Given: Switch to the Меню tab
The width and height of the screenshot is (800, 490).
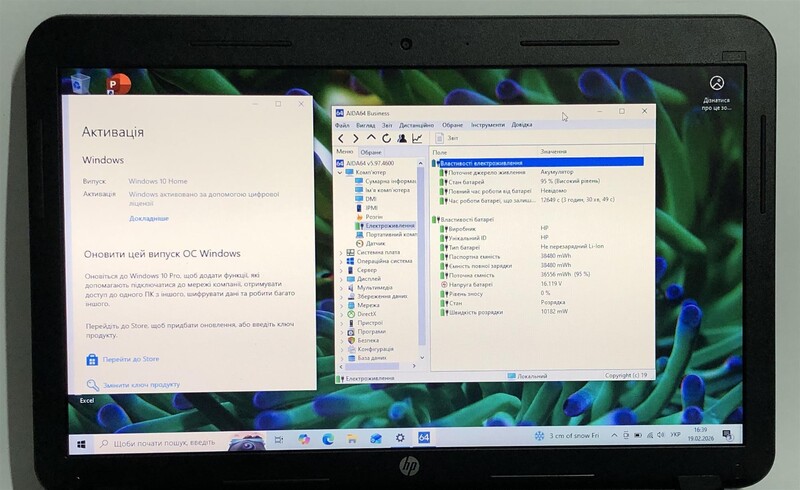Looking at the screenshot, I should tap(345, 152).
